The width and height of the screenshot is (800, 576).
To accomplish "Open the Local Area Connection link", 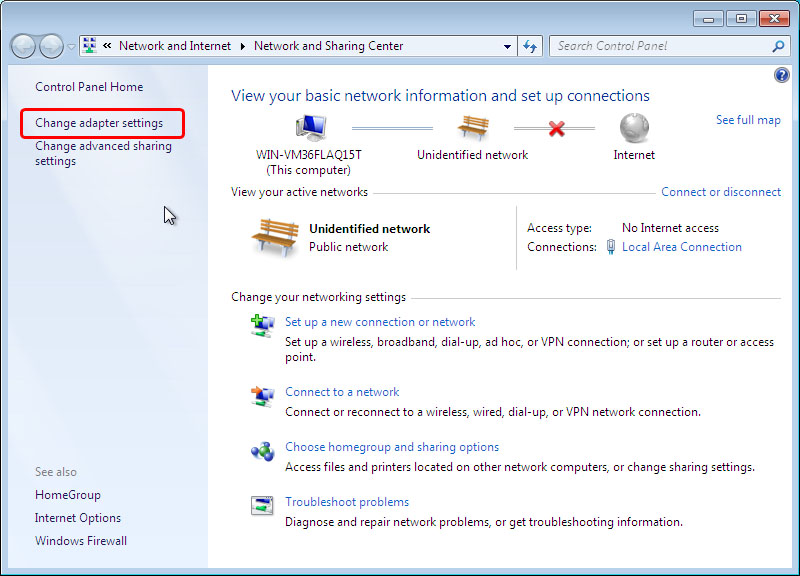I will point(682,247).
